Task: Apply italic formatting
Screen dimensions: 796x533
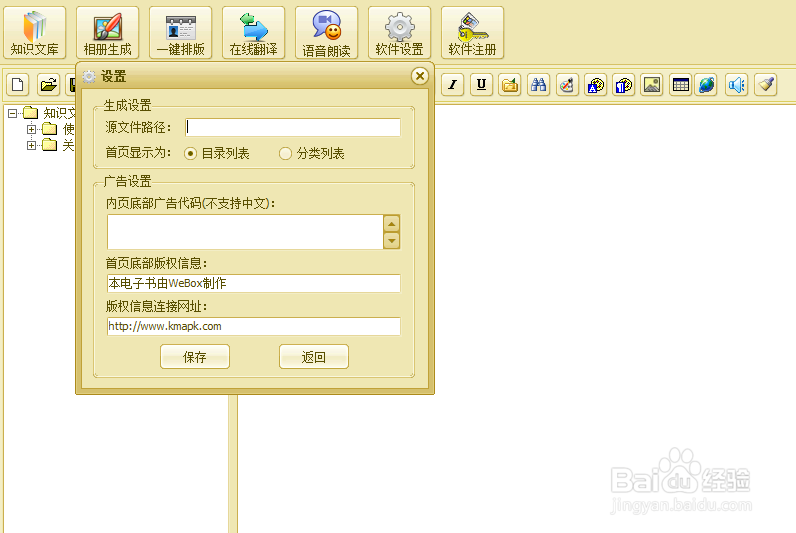Action: pos(452,85)
